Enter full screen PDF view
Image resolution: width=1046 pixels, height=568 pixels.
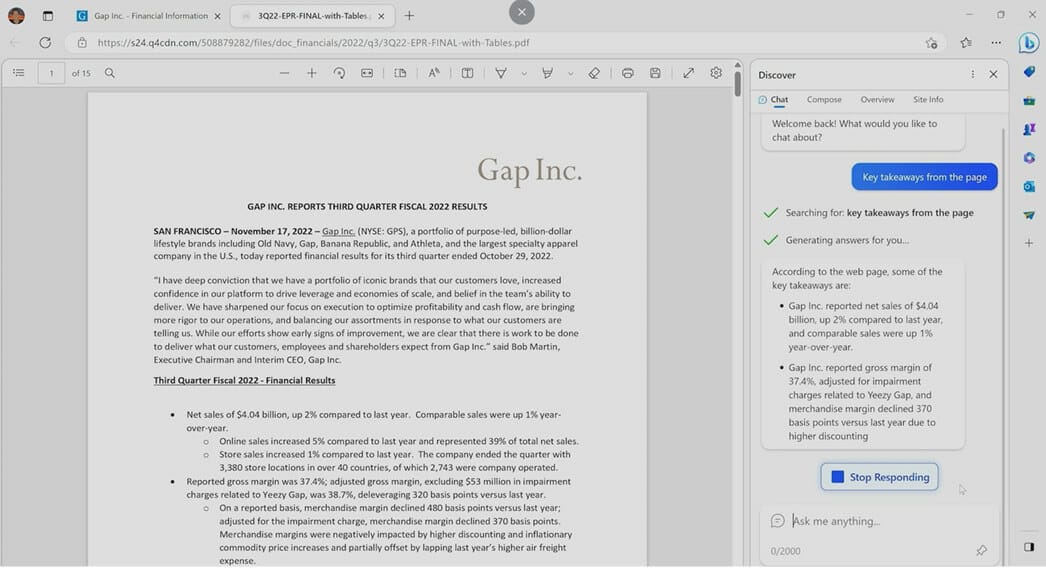coord(688,73)
